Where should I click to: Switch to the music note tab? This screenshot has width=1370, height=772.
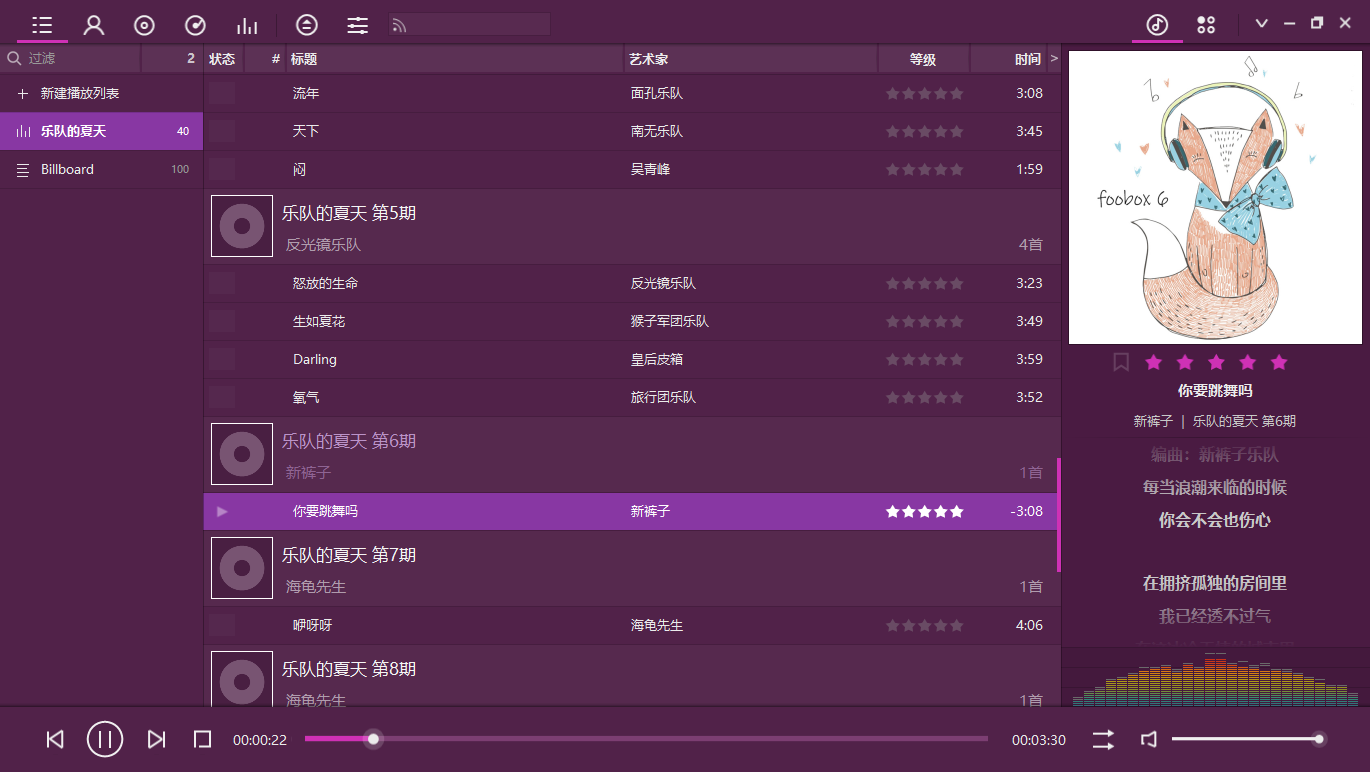(1157, 24)
